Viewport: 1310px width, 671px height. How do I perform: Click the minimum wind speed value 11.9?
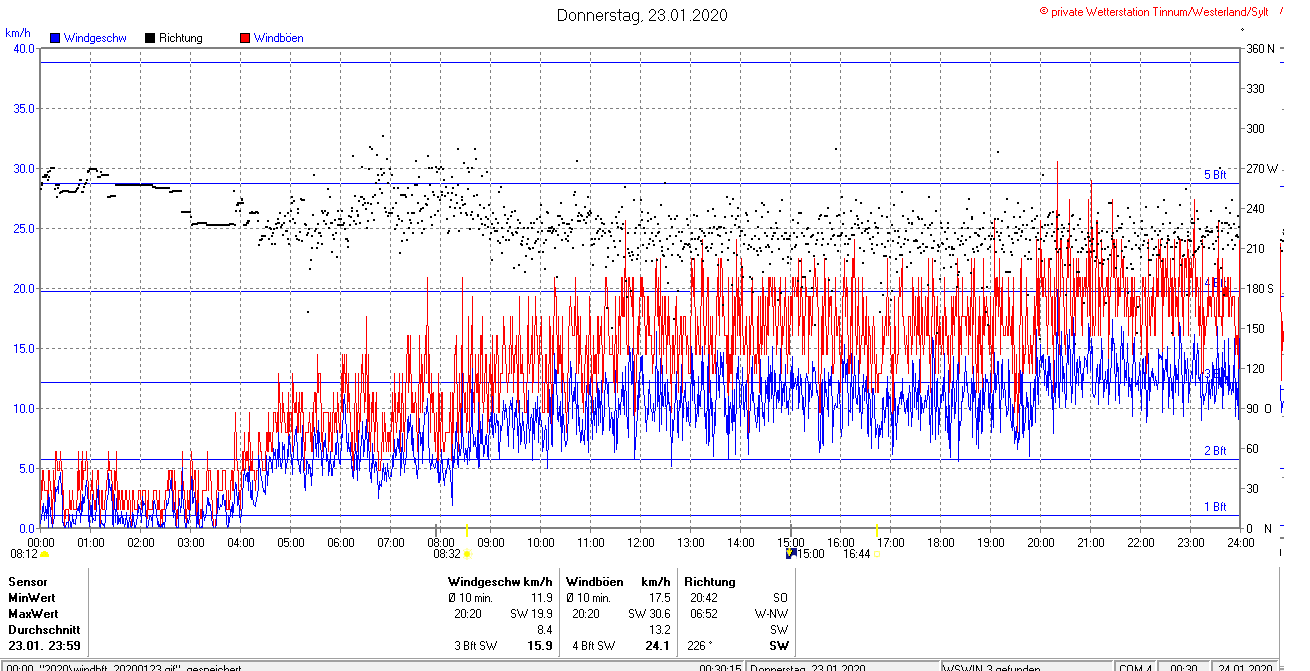point(542,598)
